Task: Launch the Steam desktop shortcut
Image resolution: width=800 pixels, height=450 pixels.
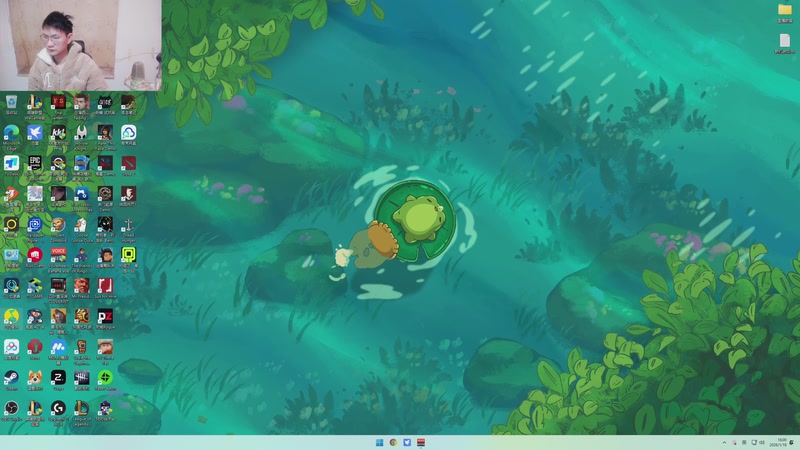Action: click(x=11, y=379)
